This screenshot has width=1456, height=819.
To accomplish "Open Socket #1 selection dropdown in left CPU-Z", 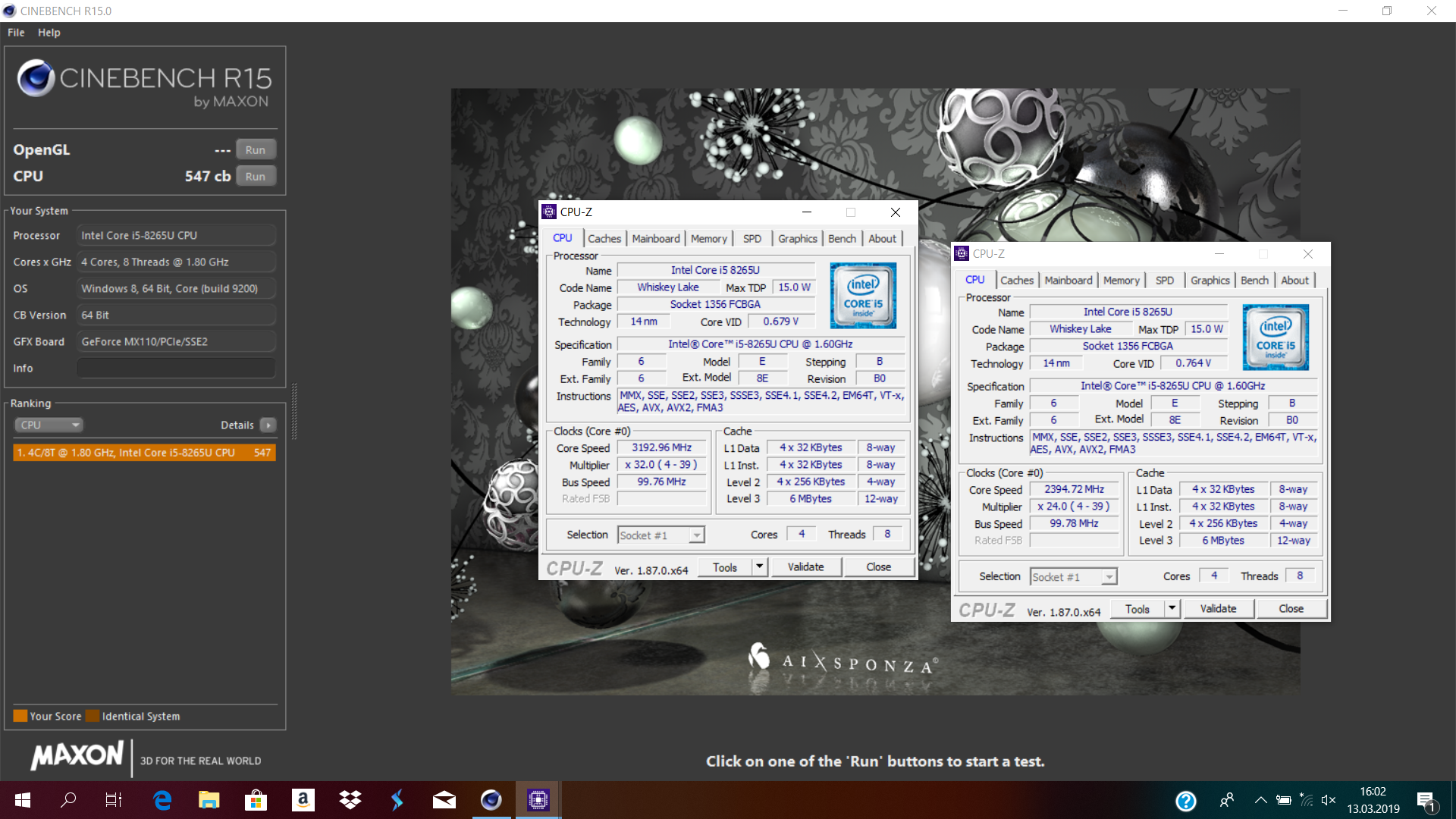I will (x=661, y=535).
